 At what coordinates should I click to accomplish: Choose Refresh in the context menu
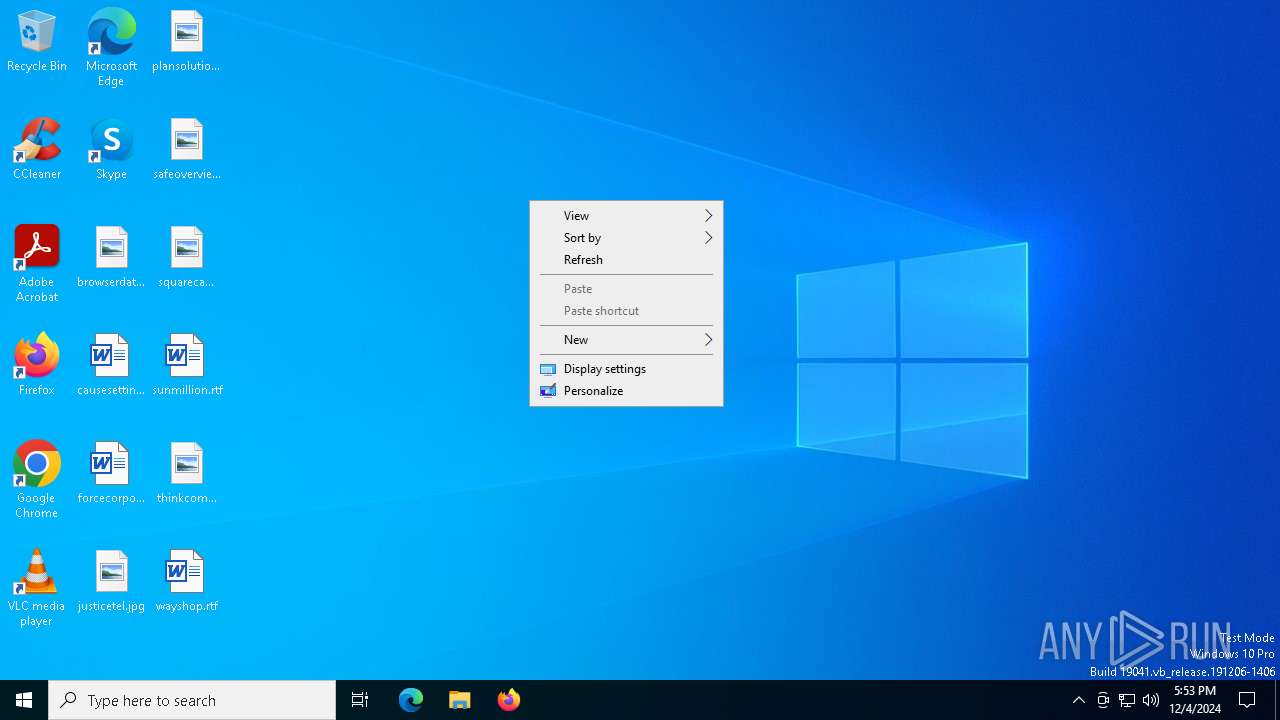(626, 260)
